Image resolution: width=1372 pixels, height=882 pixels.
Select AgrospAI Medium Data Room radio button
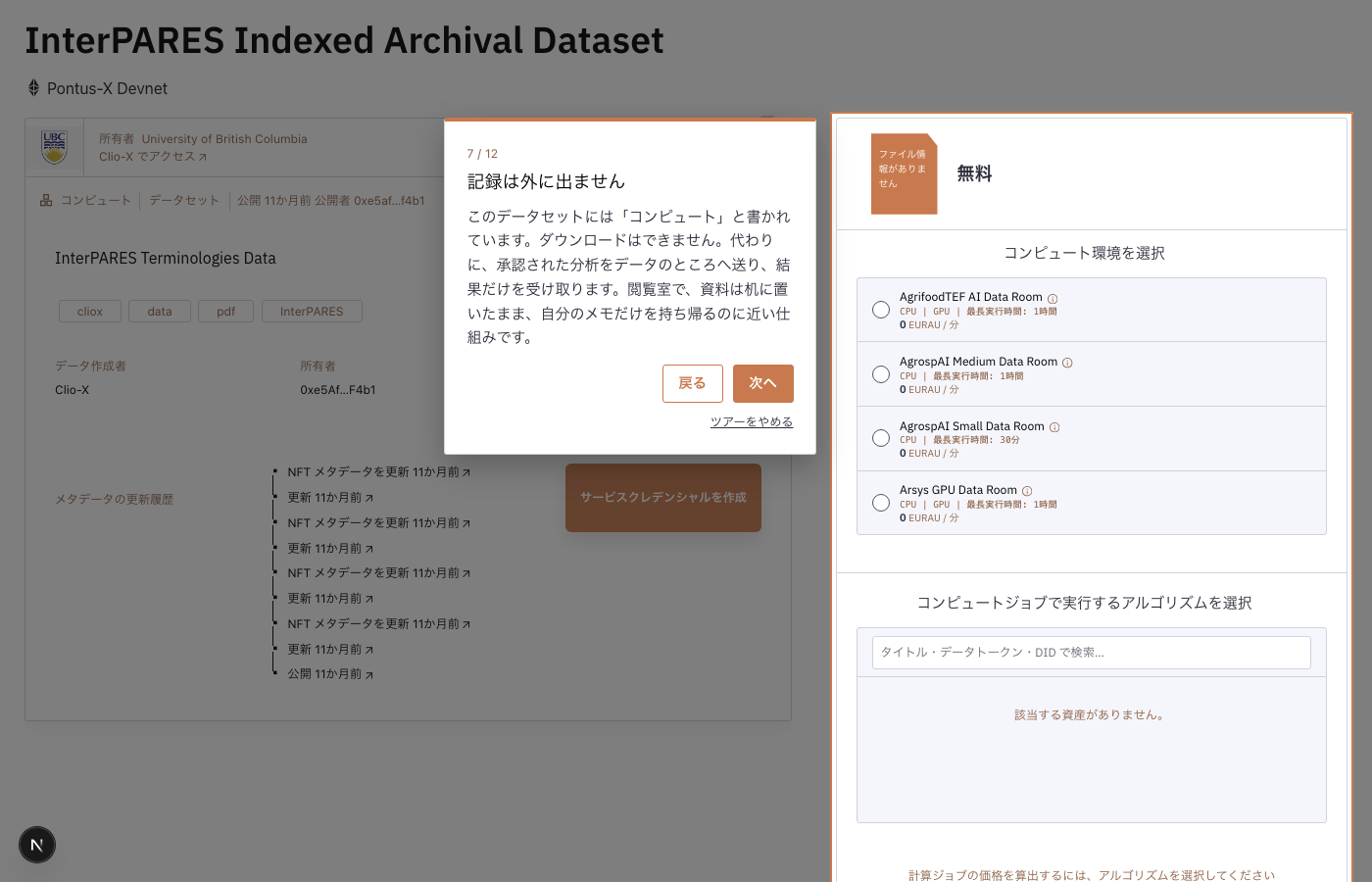pos(881,374)
